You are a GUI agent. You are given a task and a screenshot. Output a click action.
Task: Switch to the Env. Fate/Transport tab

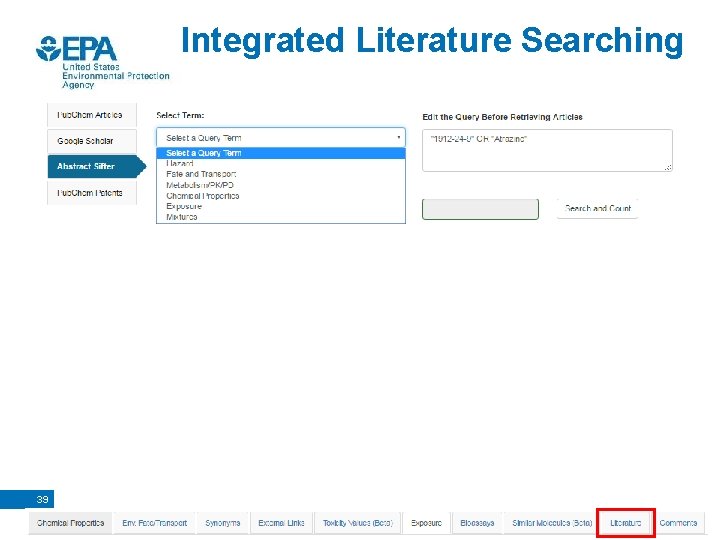pyautogui.click(x=154, y=523)
